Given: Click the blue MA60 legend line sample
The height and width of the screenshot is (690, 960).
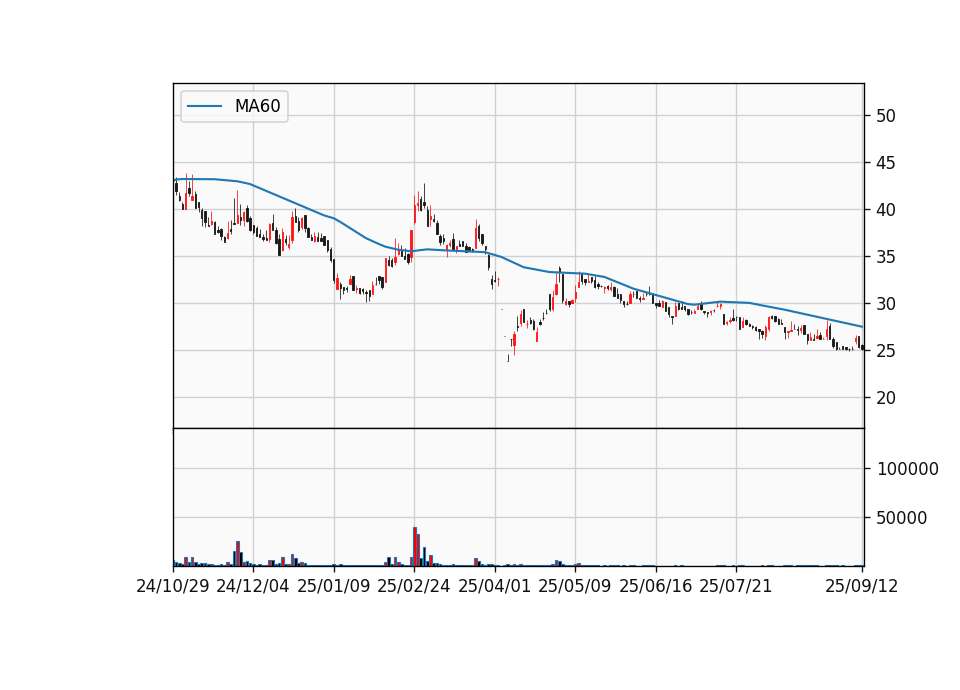Looking at the screenshot, I should (x=204, y=106).
